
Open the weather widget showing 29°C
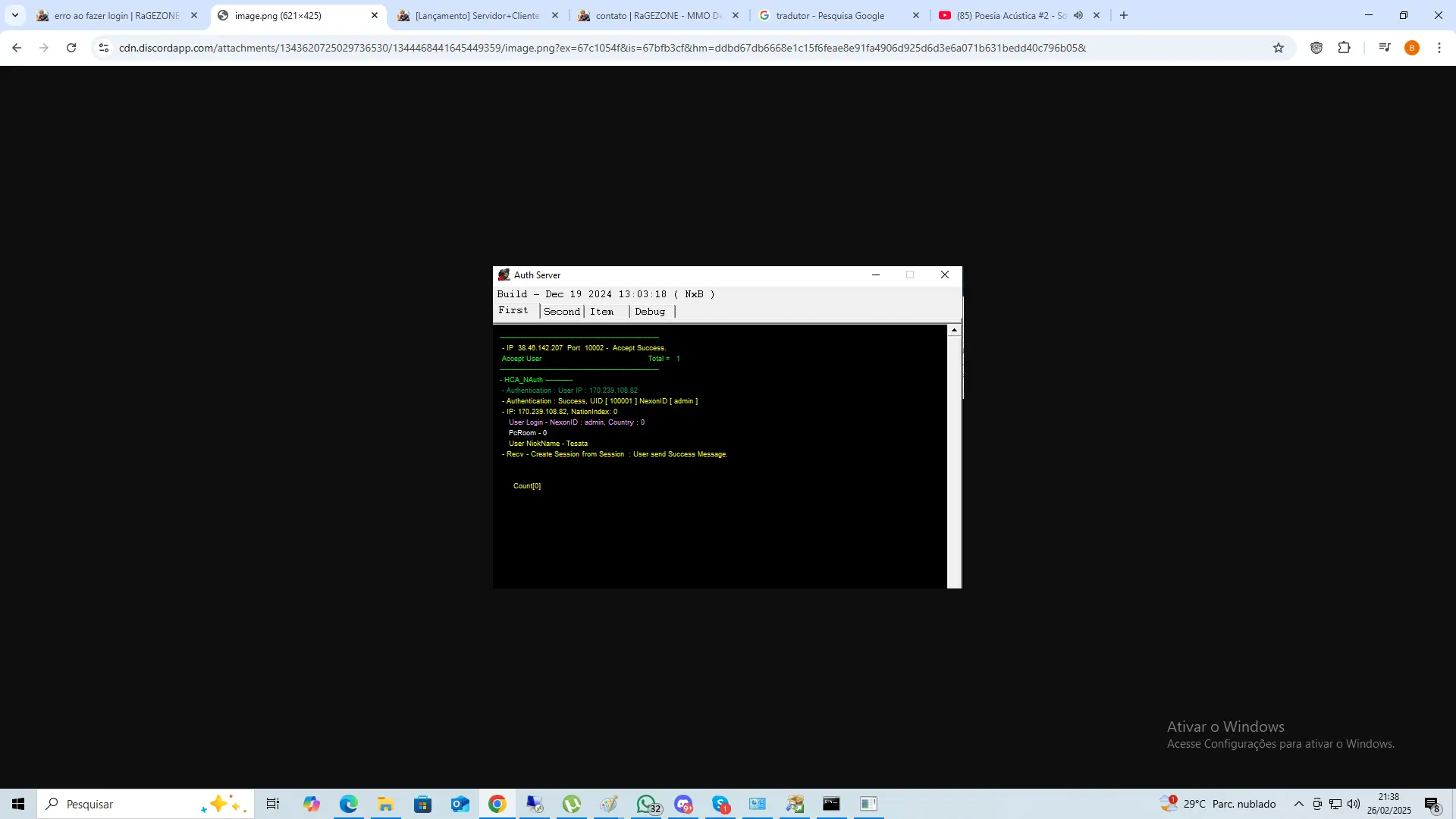1218,804
